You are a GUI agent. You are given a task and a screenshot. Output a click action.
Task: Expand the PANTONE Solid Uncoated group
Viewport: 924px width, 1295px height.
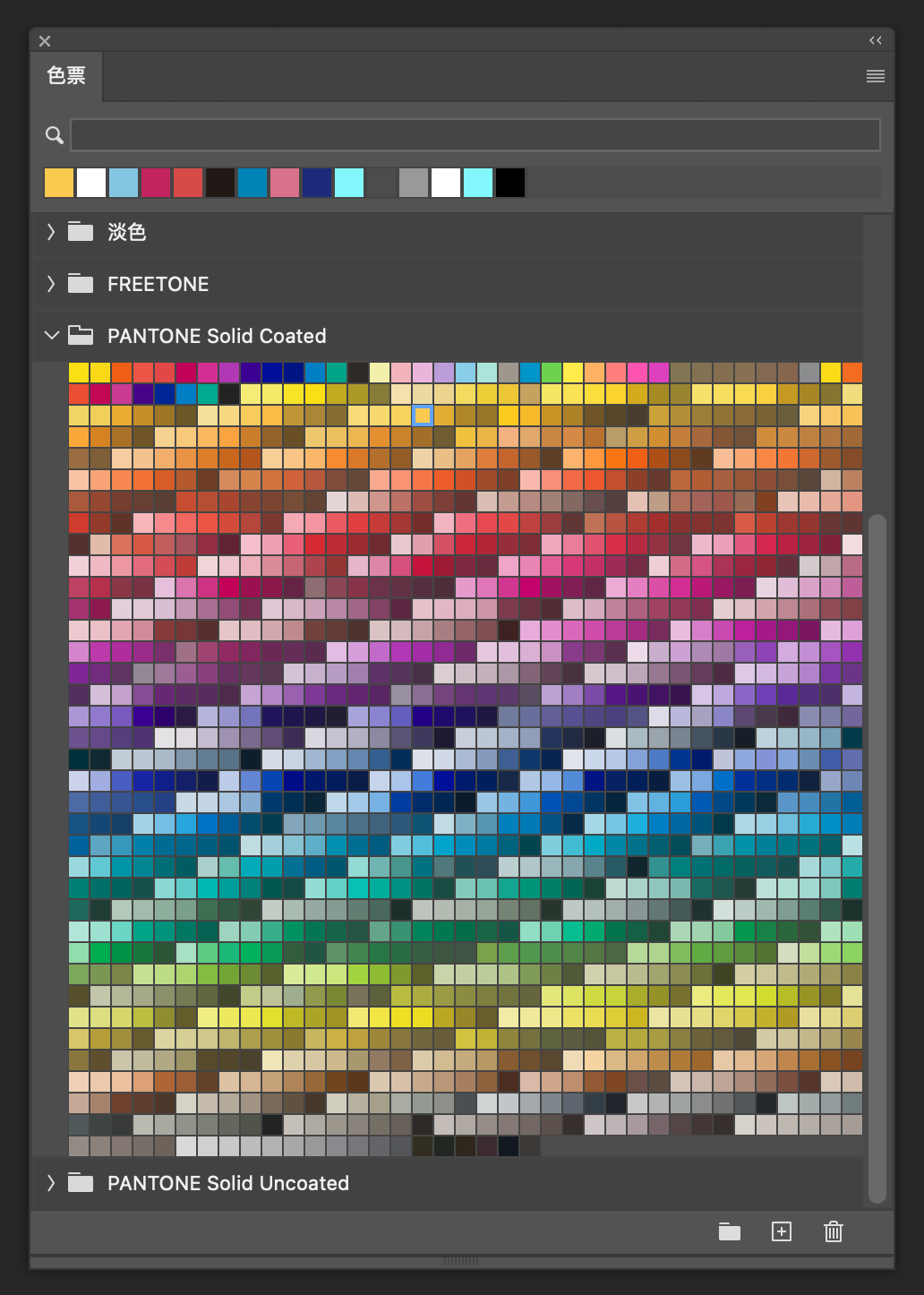(51, 1183)
